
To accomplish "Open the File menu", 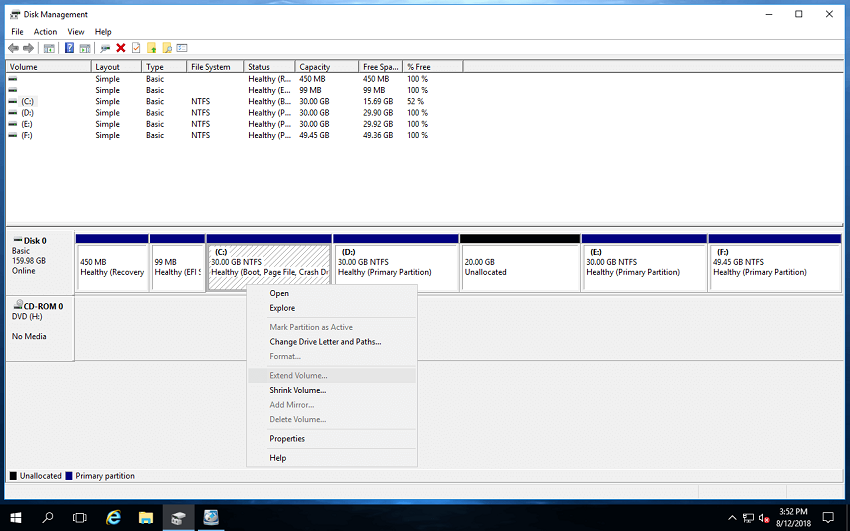I will pyautogui.click(x=17, y=32).
